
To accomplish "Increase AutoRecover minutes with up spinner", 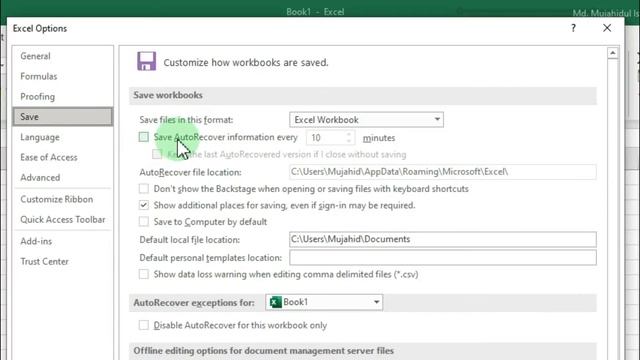I will click(349, 134).
